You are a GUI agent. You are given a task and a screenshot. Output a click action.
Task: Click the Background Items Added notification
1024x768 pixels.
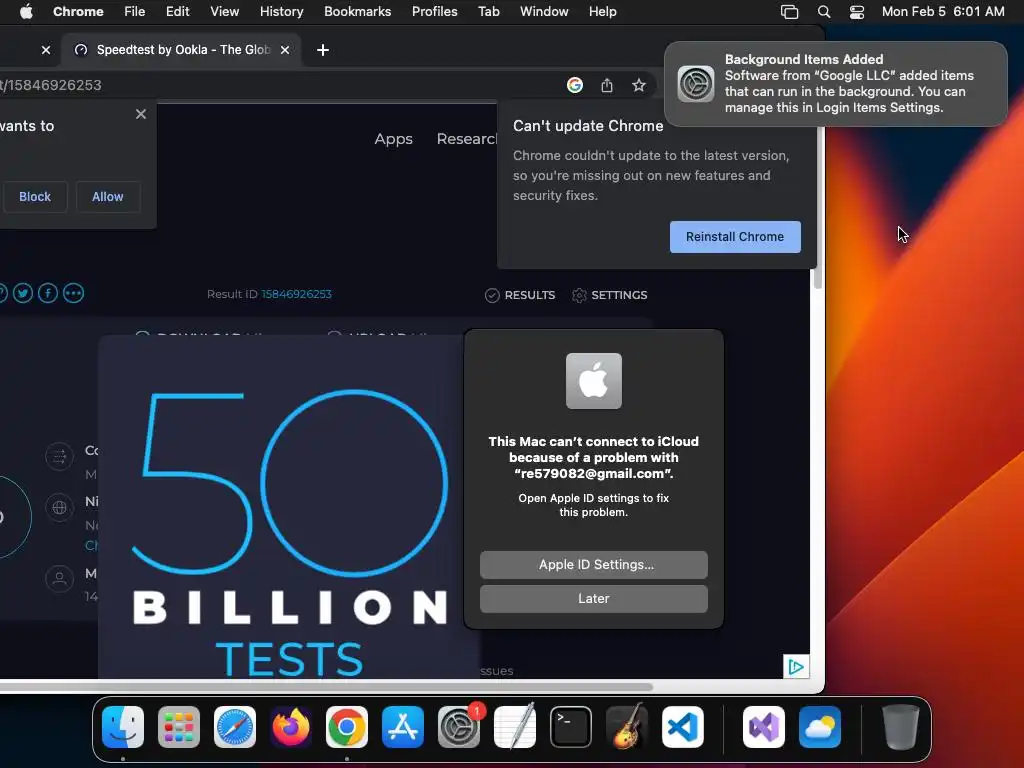coord(836,84)
